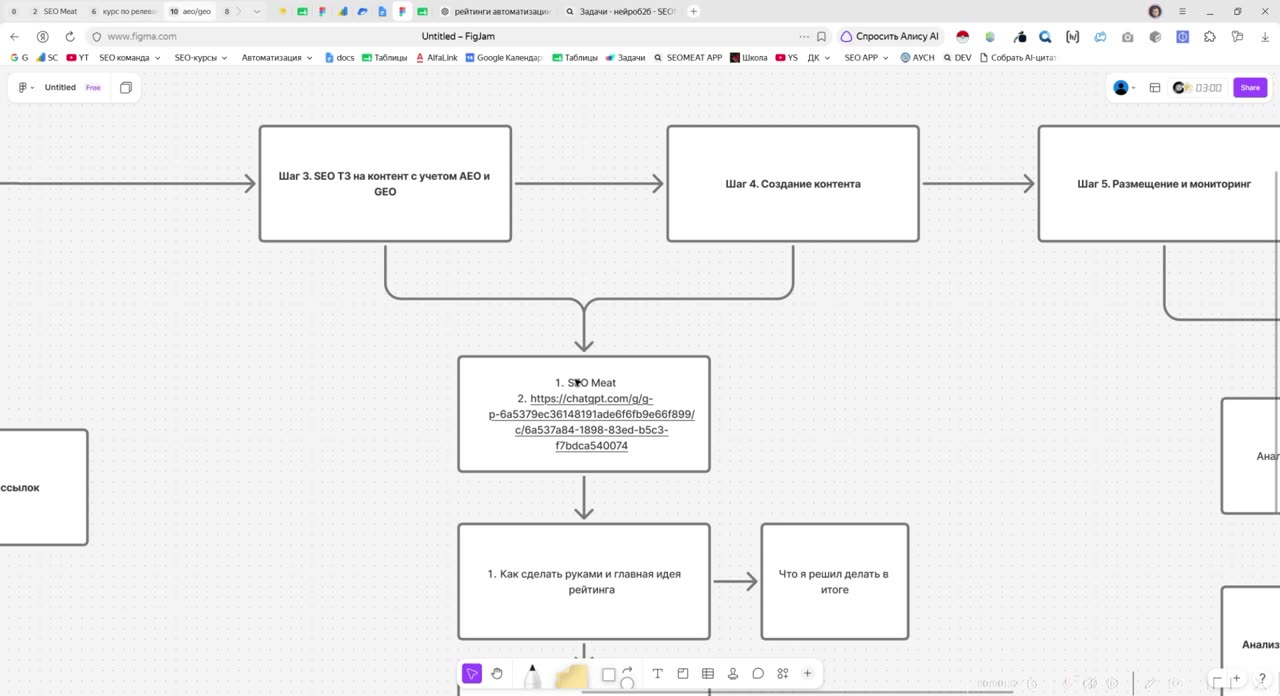The height and width of the screenshot is (696, 1280).
Task: Insert a table with the Table tool
Action: pyautogui.click(x=708, y=674)
